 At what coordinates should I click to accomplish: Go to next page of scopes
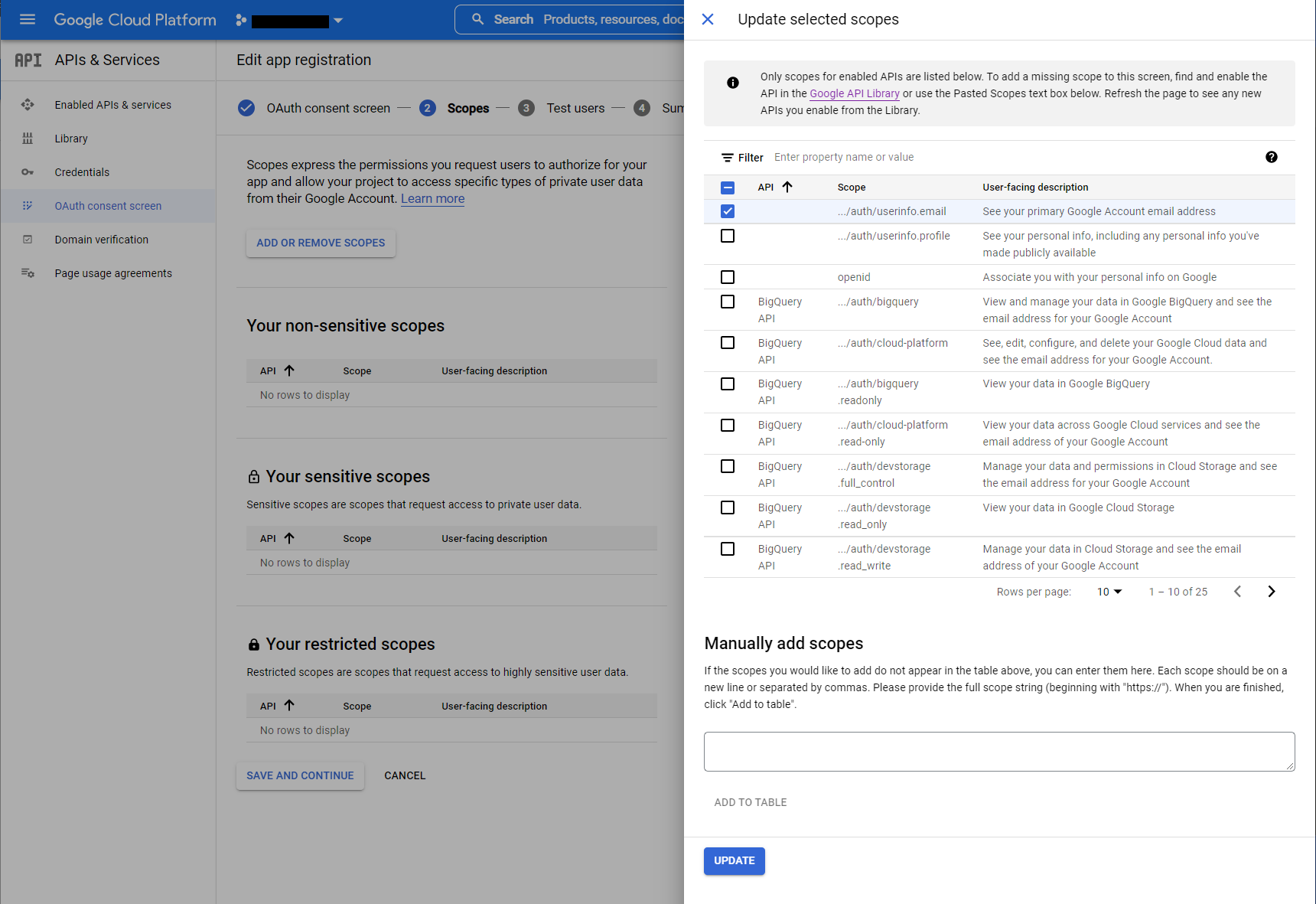point(1272,591)
